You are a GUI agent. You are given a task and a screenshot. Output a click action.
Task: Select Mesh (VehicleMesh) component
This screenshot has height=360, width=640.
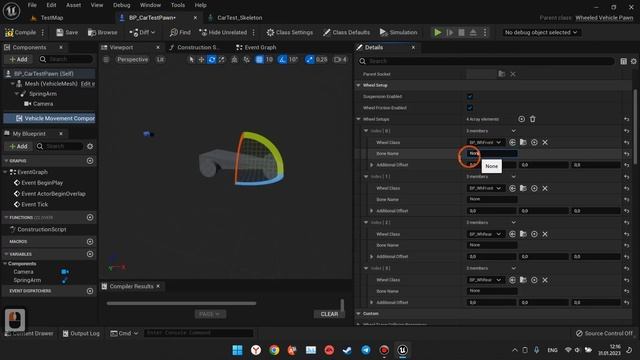(51, 84)
